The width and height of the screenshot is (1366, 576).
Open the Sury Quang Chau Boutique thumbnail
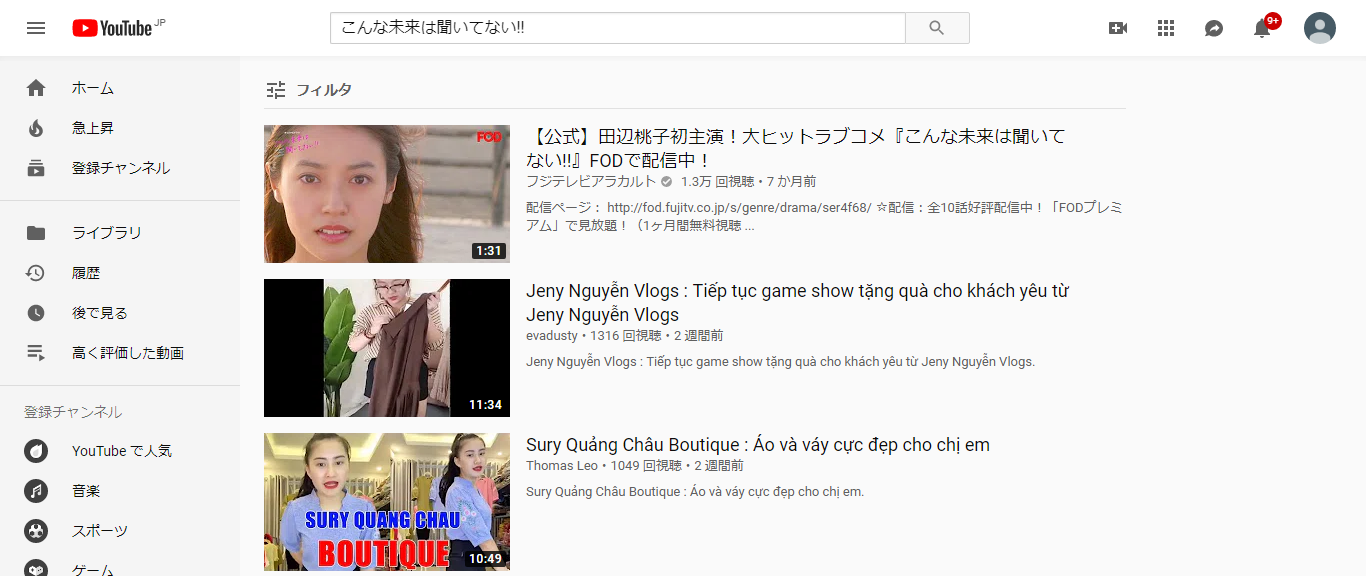[387, 502]
